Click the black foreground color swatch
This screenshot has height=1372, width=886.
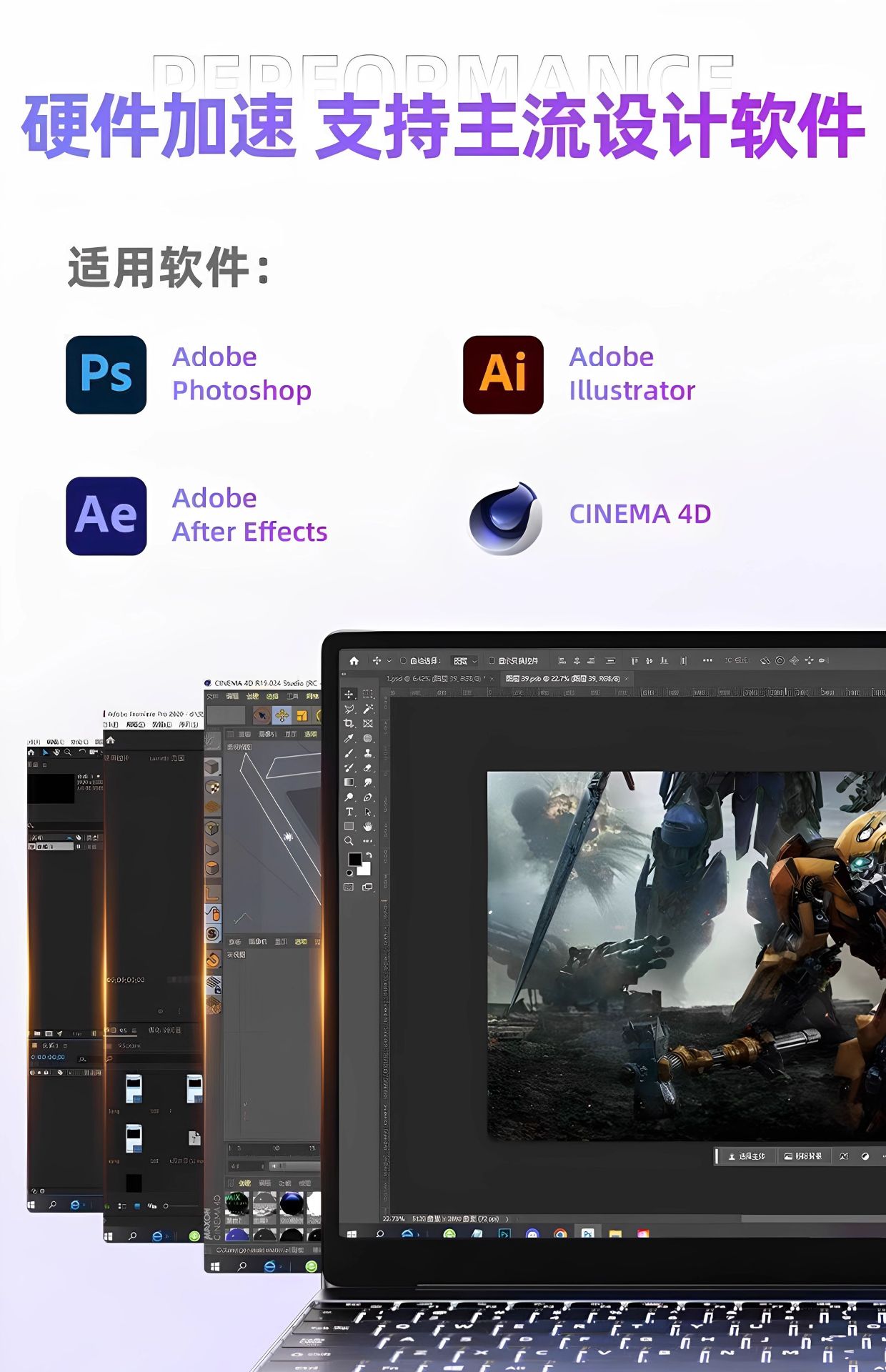click(x=354, y=860)
